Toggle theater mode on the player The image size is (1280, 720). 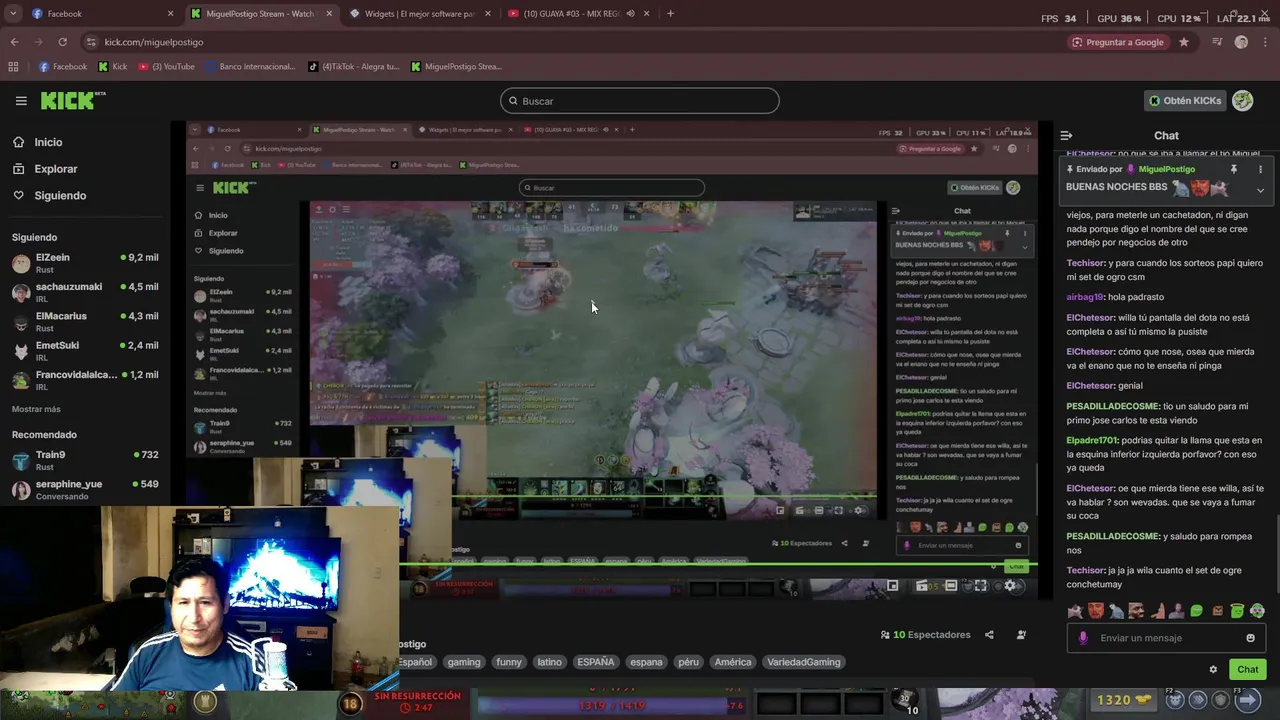[951, 586]
